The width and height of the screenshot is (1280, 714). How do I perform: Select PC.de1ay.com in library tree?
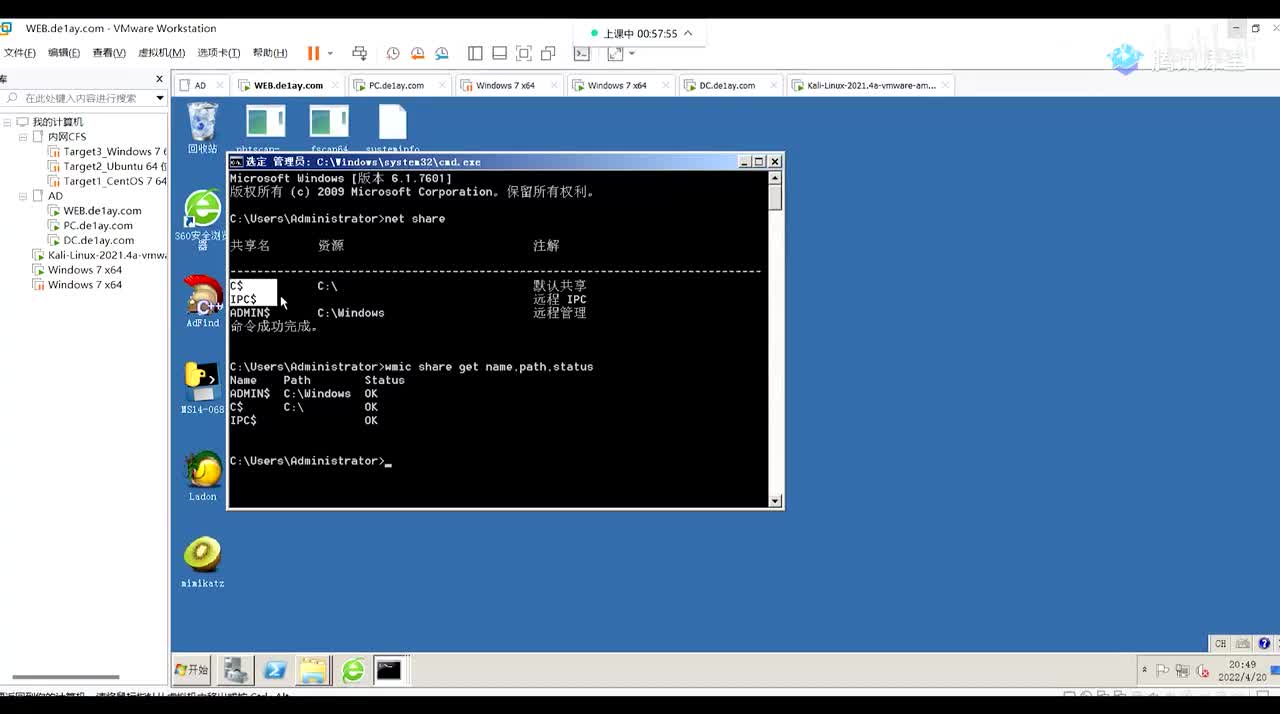click(90, 226)
